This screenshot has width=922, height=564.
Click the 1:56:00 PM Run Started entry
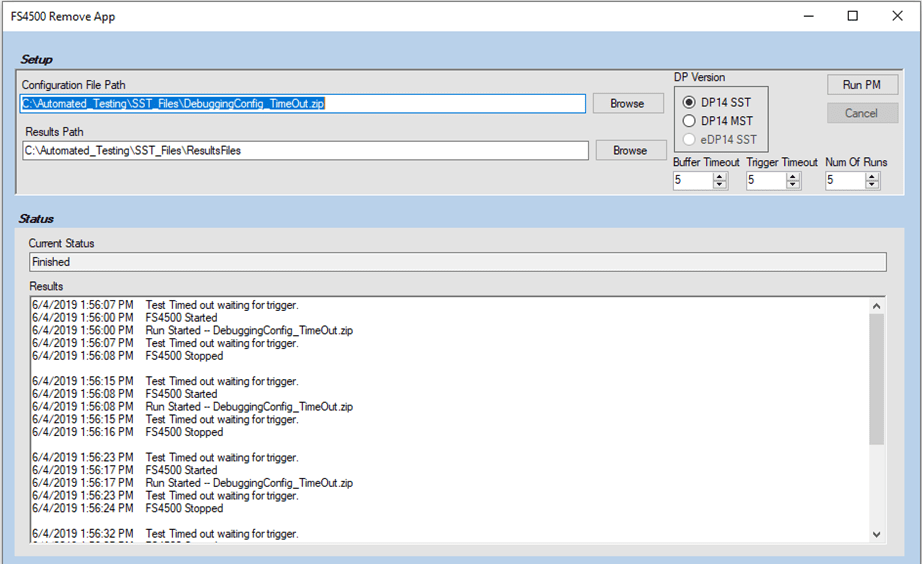click(x=192, y=331)
